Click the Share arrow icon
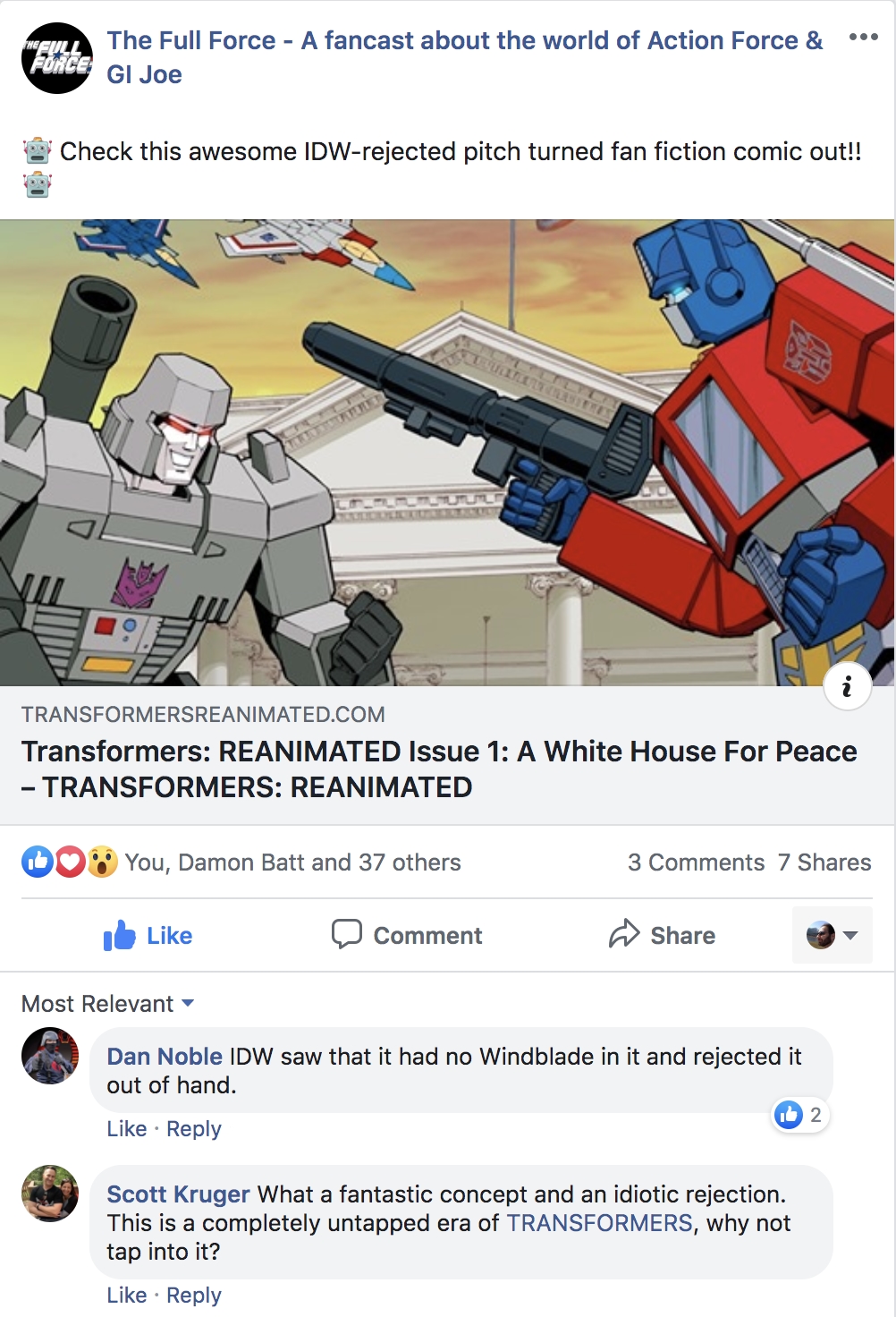Screen dimensions: 896x1317 [624, 934]
